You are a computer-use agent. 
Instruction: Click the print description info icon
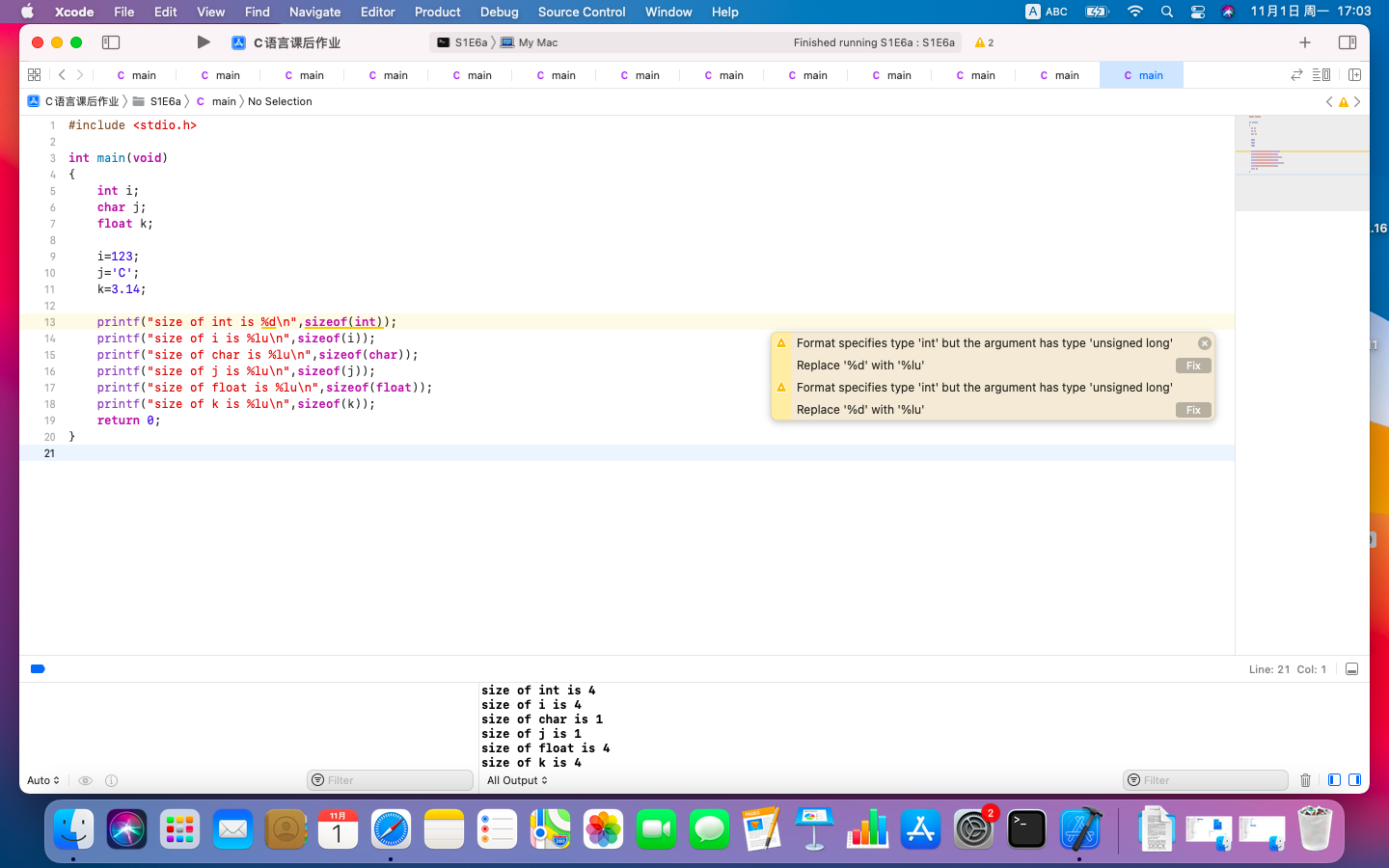111,780
